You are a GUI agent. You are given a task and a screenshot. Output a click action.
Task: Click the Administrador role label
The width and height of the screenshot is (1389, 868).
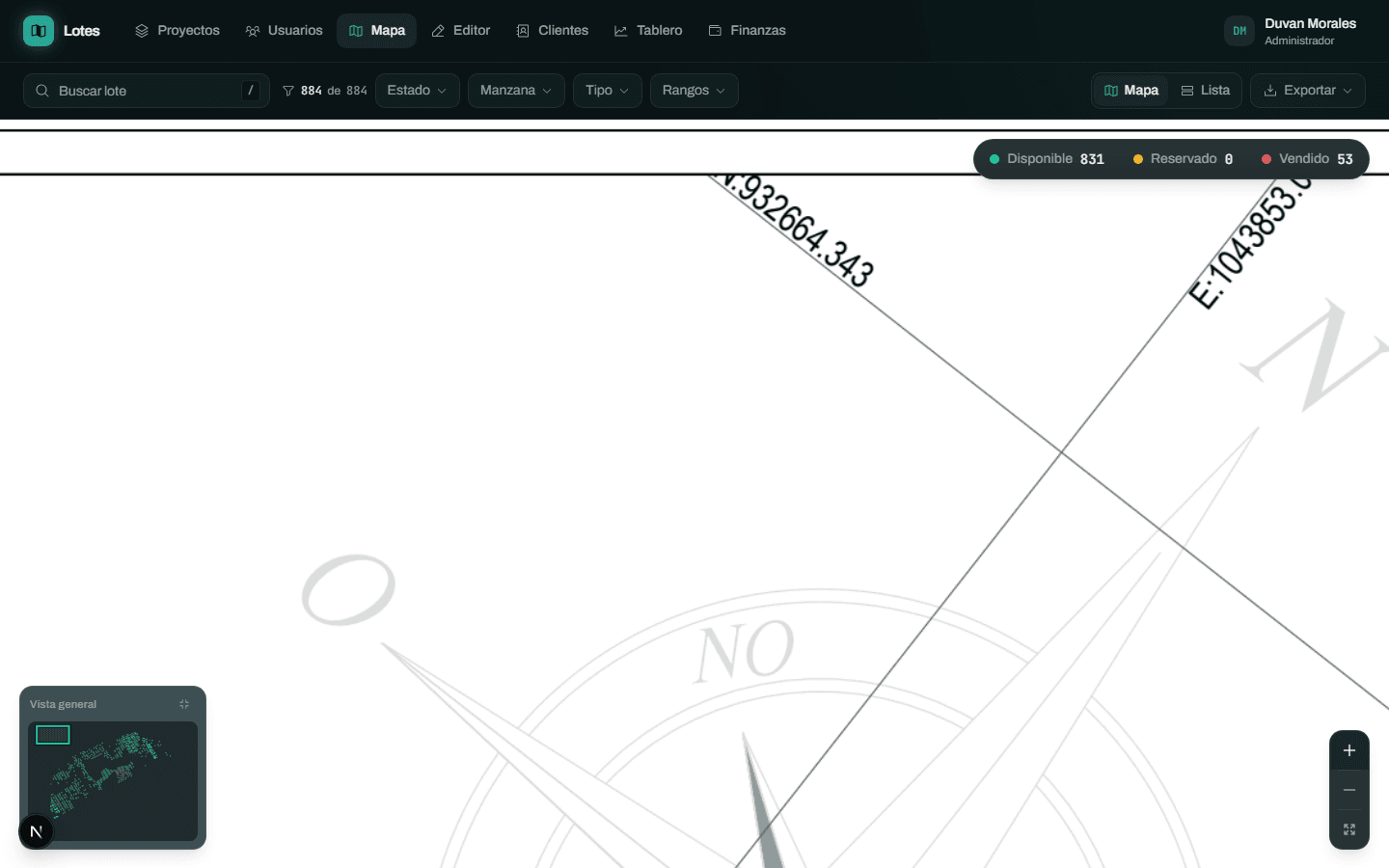coord(1299,41)
